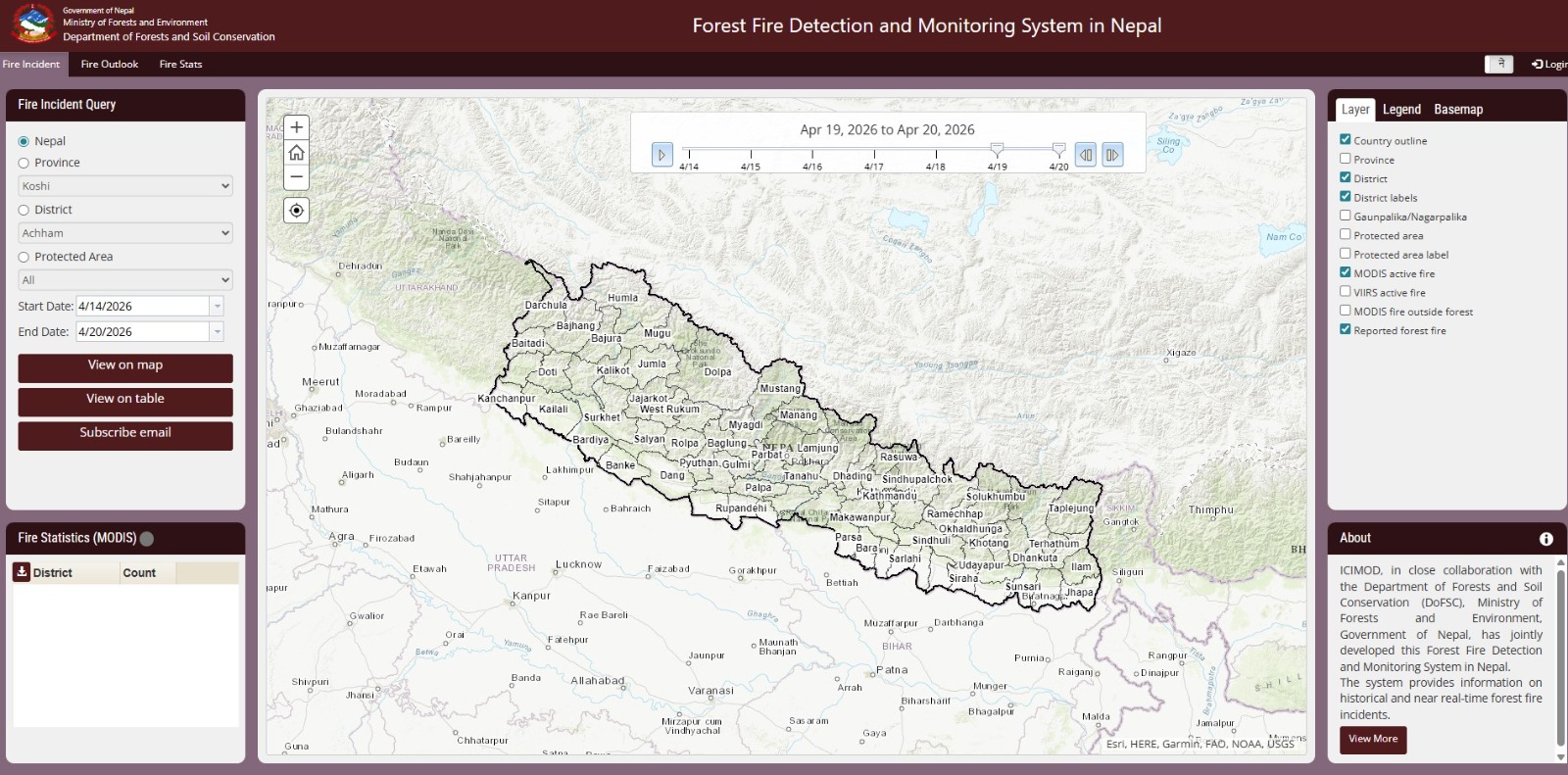Screen dimensions: 1568x775
Task: Open the Koshi province dropdown
Action: (125, 186)
